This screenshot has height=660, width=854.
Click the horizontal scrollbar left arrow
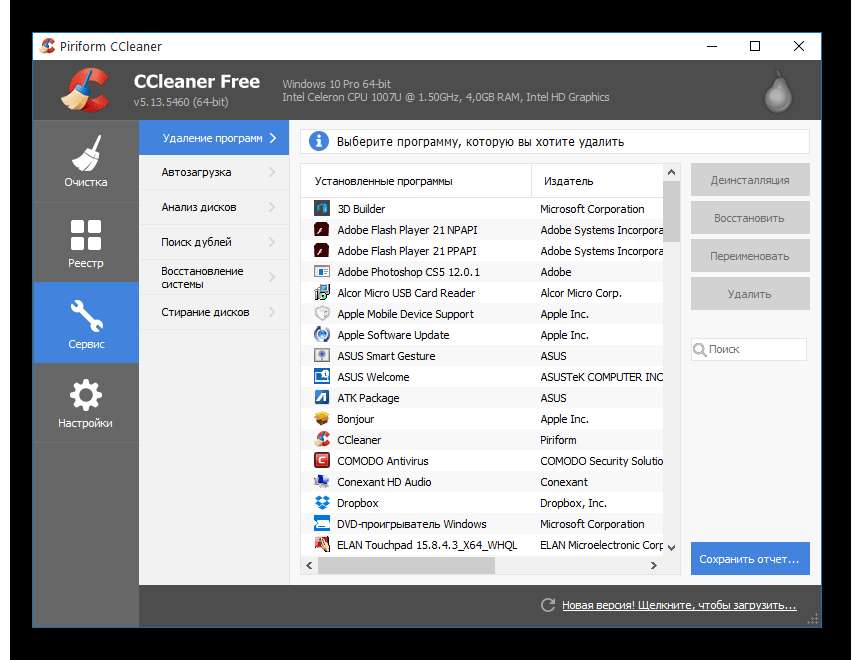pyautogui.click(x=309, y=565)
